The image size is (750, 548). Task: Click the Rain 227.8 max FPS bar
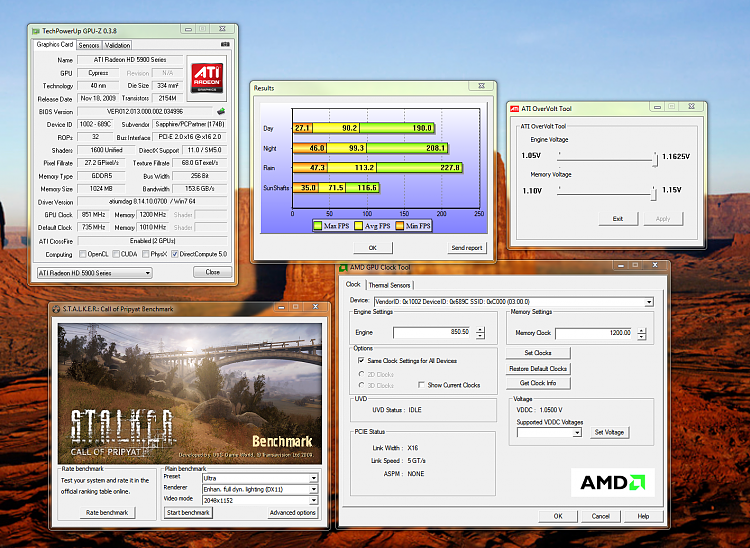(419, 168)
